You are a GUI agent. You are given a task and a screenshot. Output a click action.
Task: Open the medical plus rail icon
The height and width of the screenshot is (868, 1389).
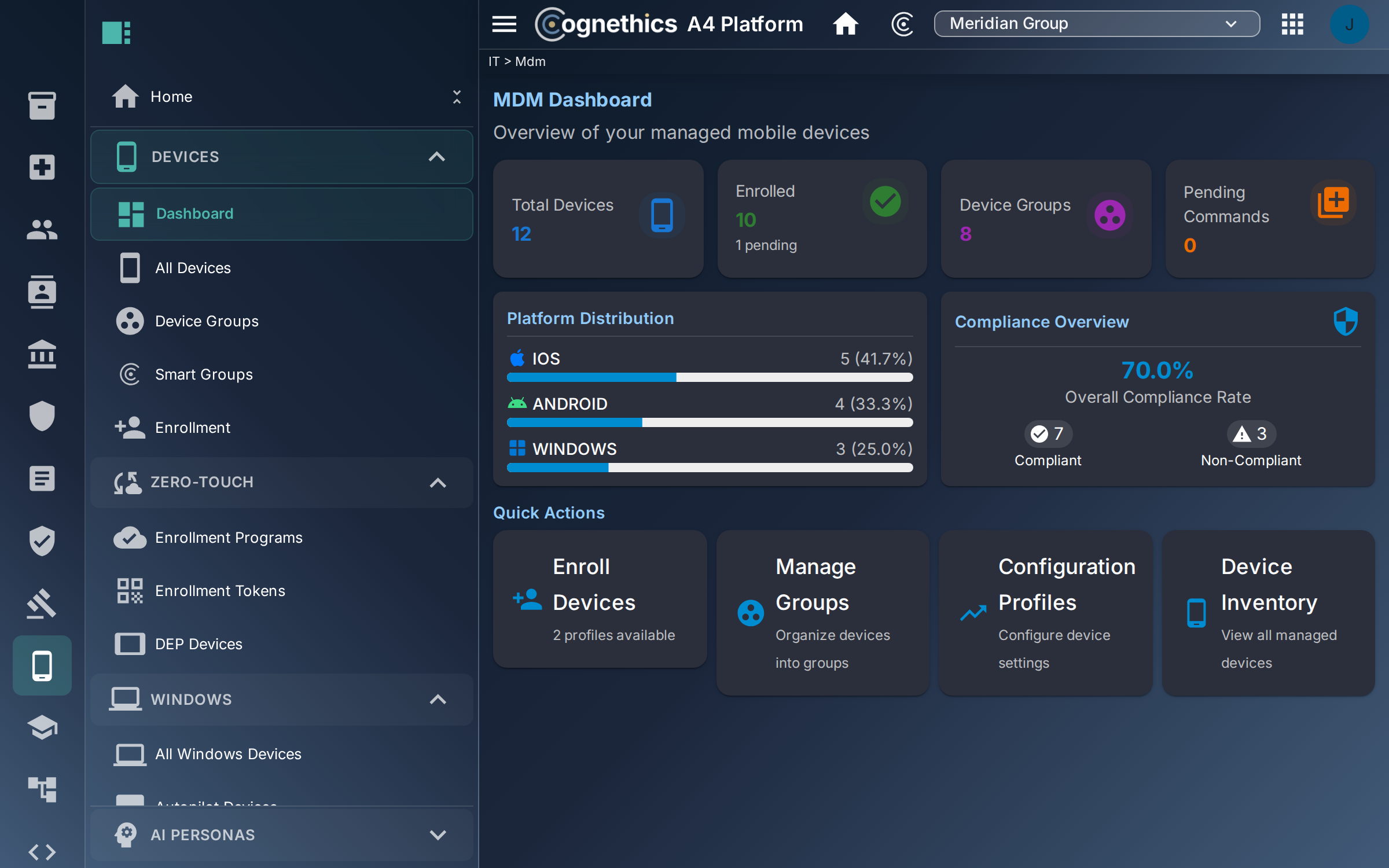(x=42, y=167)
